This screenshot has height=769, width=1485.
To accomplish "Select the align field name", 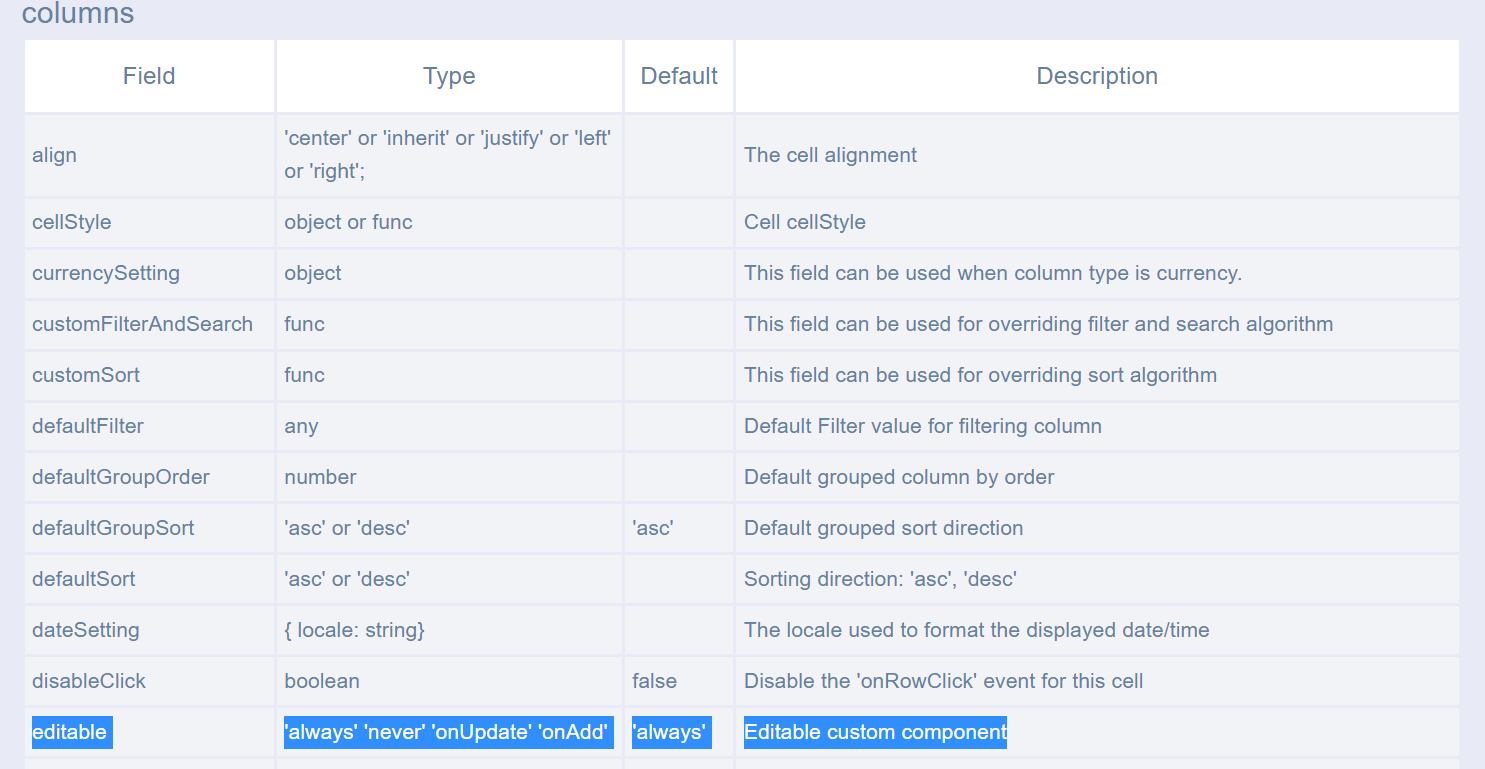I will coord(53,155).
